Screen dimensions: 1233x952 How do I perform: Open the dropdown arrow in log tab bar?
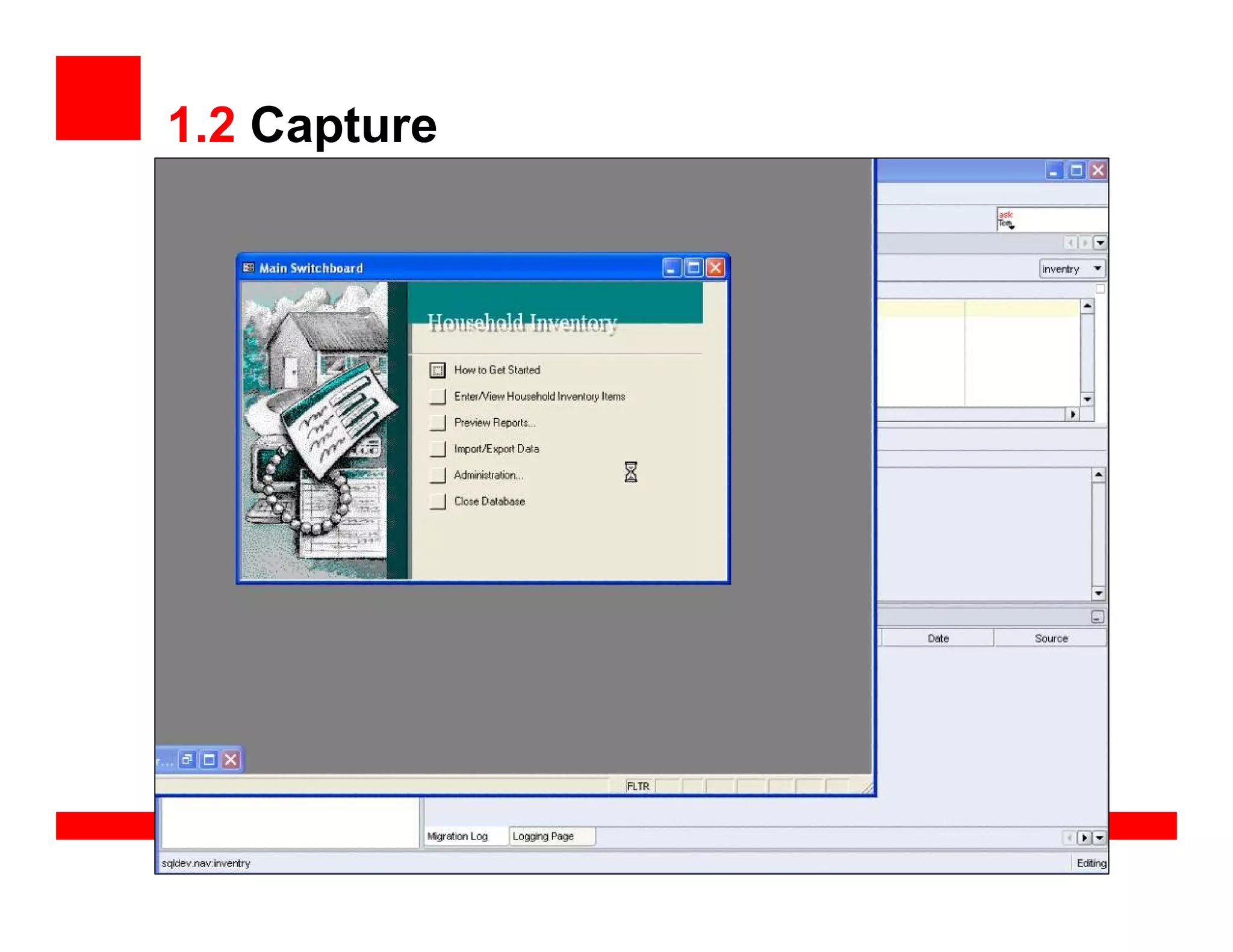tap(1099, 838)
